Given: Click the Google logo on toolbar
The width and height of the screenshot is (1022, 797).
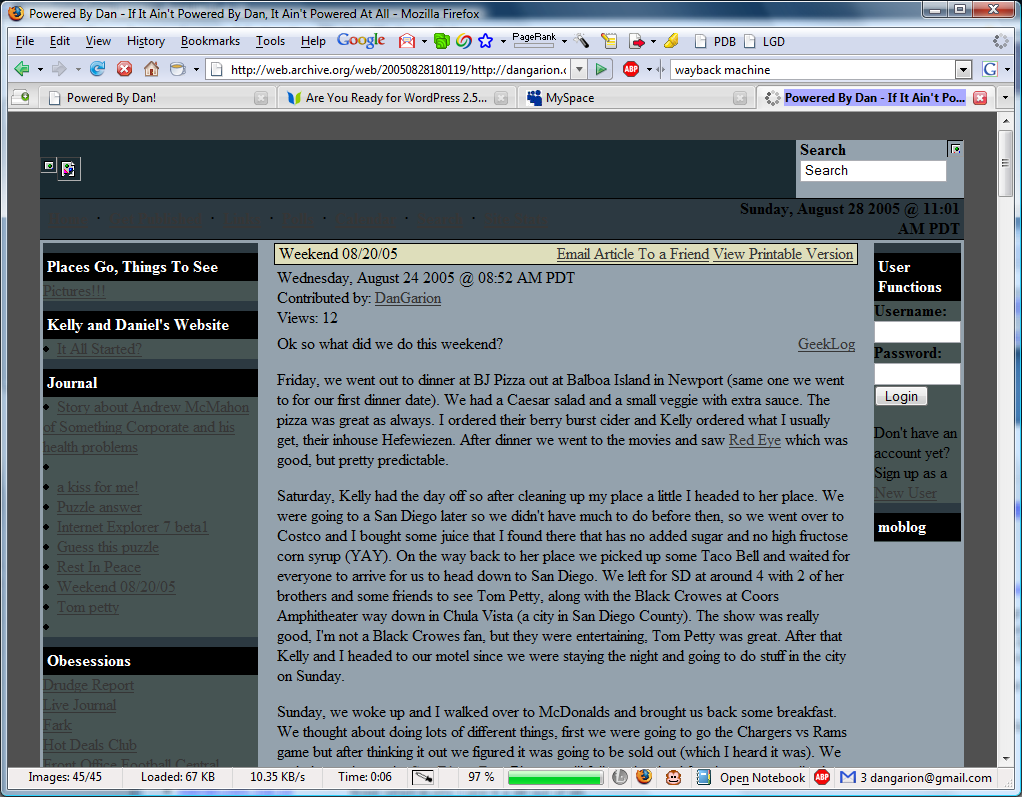Looking at the screenshot, I should tap(361, 41).
